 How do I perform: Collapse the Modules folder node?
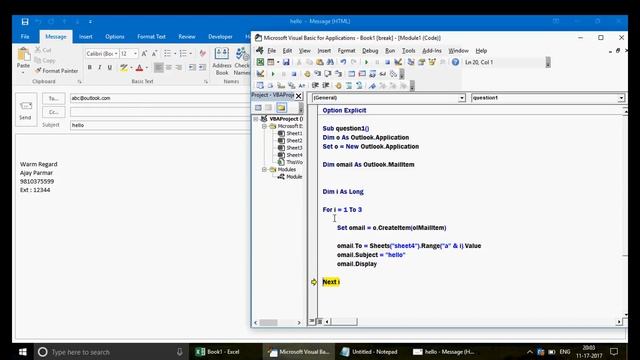tap(264, 169)
